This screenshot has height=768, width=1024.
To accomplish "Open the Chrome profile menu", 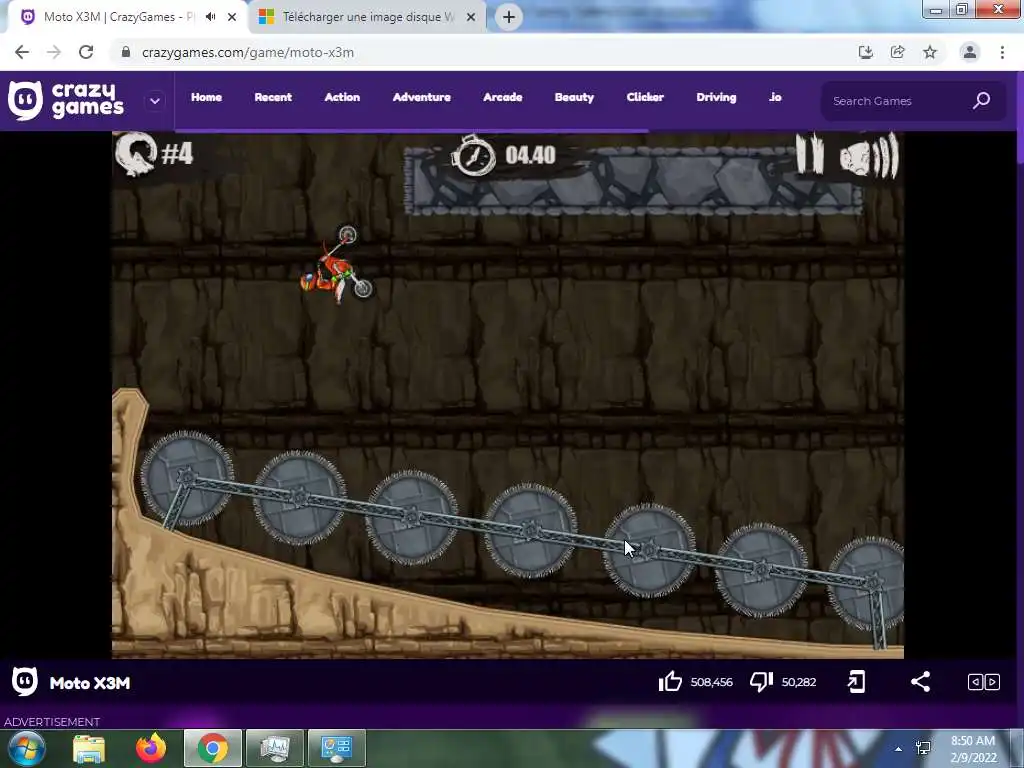I will tap(970, 52).
